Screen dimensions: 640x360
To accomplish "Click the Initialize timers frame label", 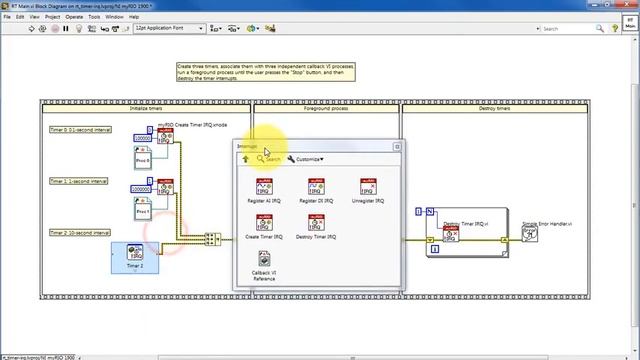I will (x=146, y=109).
